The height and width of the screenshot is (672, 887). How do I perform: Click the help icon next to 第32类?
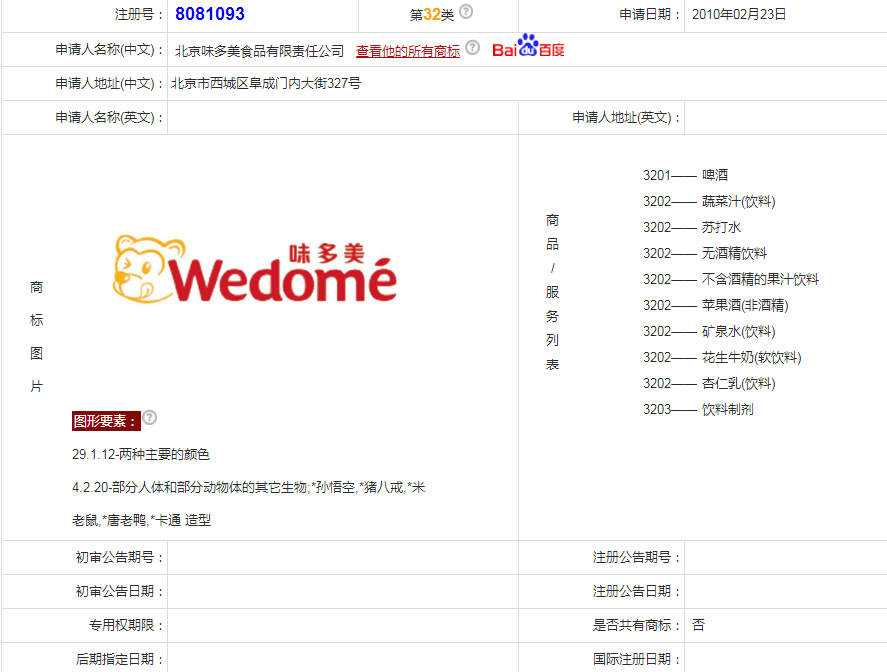(466, 13)
